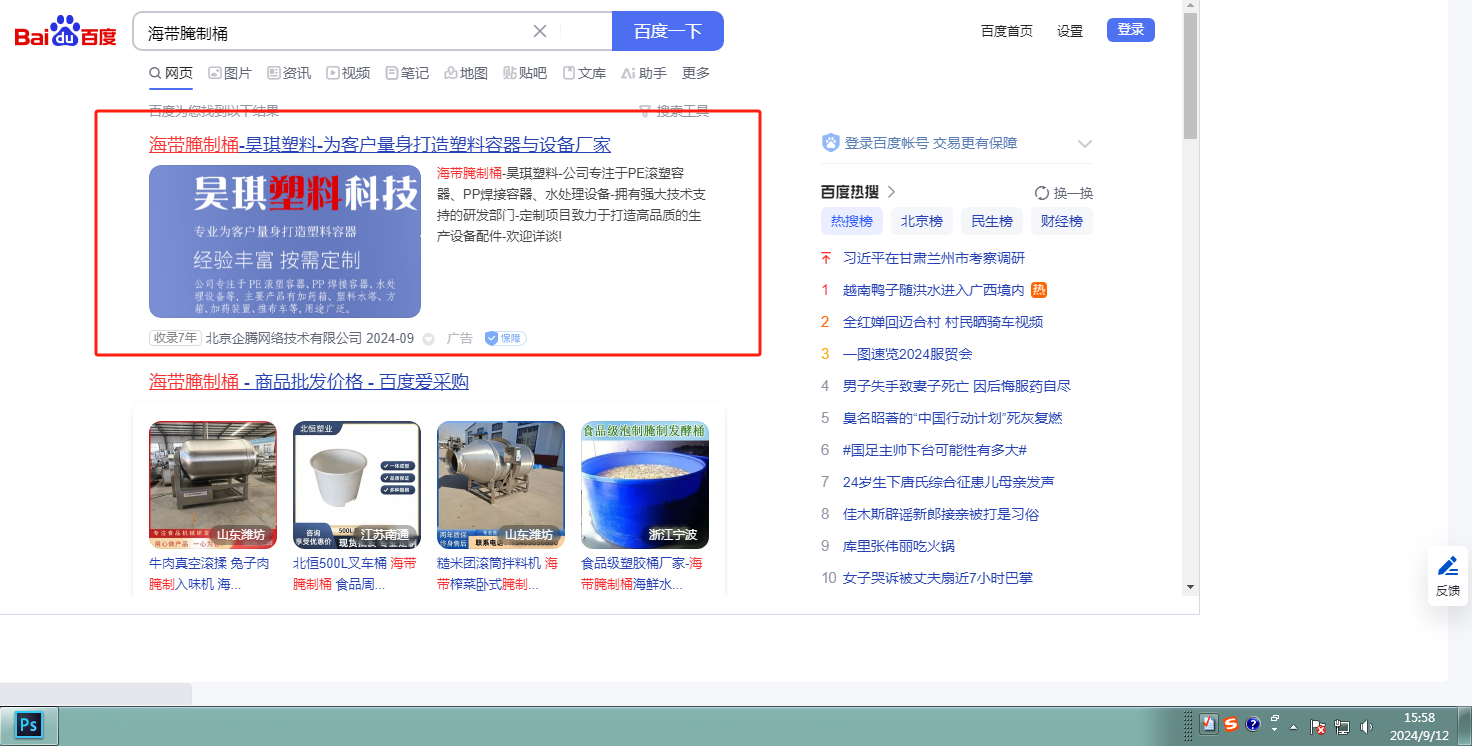Open the 食品级塑胶桶厂家 product title link

tap(641, 573)
